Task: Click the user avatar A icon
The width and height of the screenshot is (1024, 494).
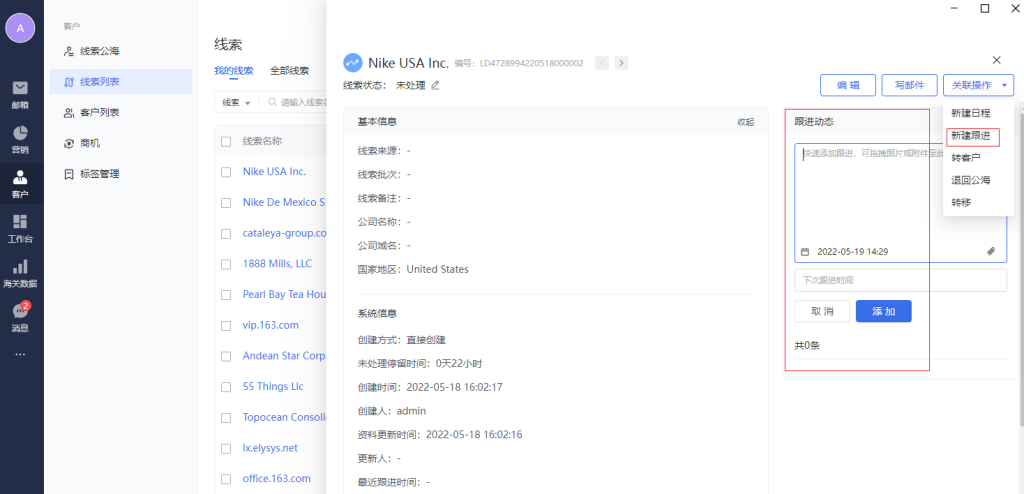Action: (x=20, y=28)
